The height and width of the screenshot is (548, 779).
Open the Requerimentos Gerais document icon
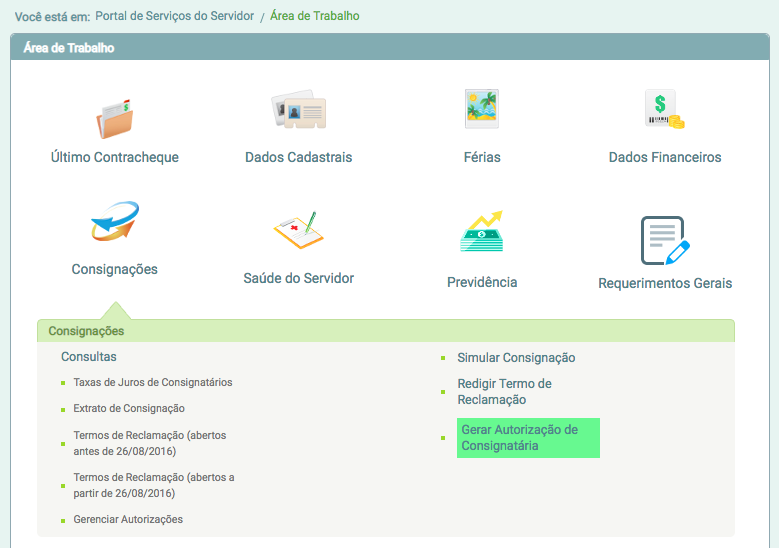[x=665, y=240]
